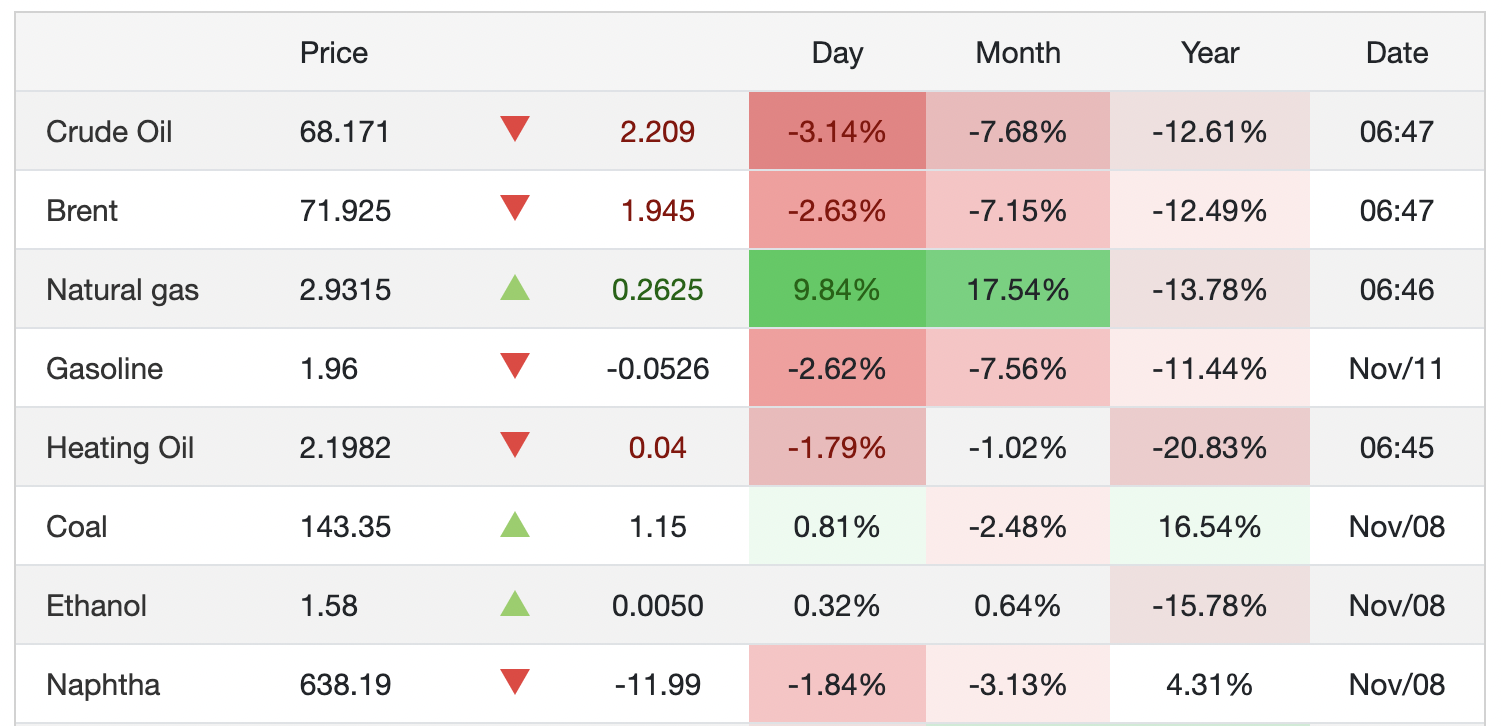Click the -1.84% Day cell for Naphtha
Image resolution: width=1502 pixels, height=726 pixels.
(837, 684)
